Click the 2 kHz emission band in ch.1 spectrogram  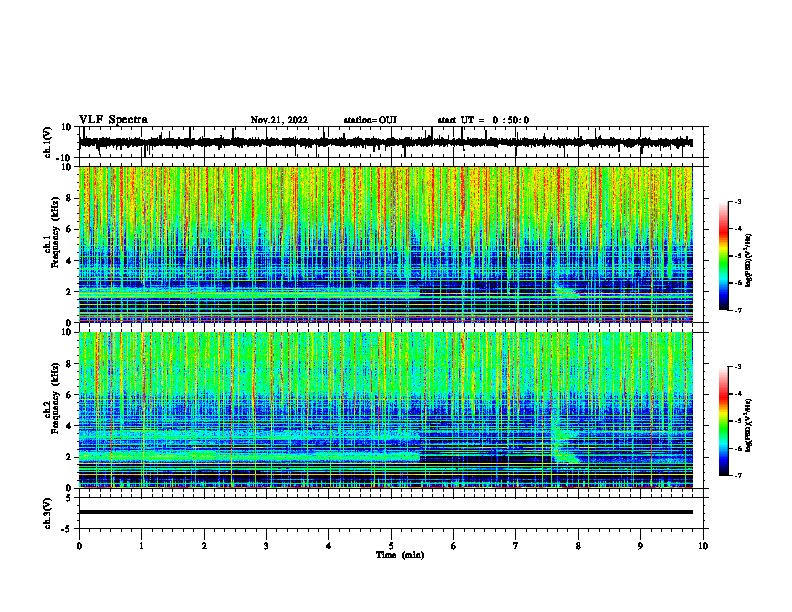tap(250, 293)
